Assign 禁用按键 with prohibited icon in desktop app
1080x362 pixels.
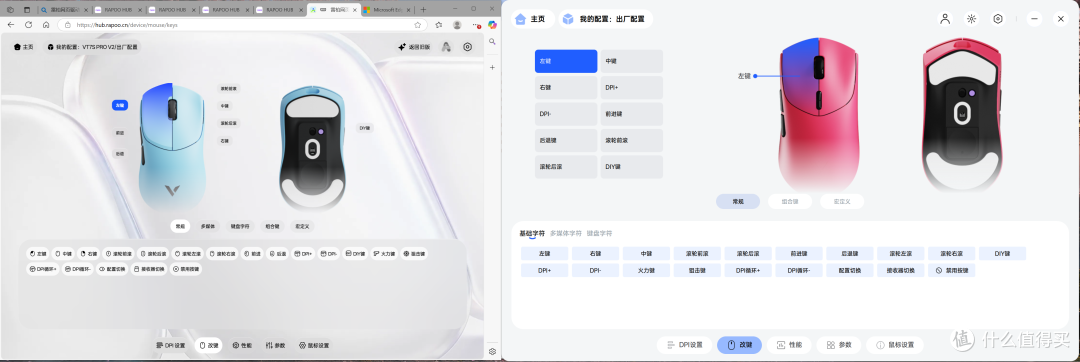point(951,270)
